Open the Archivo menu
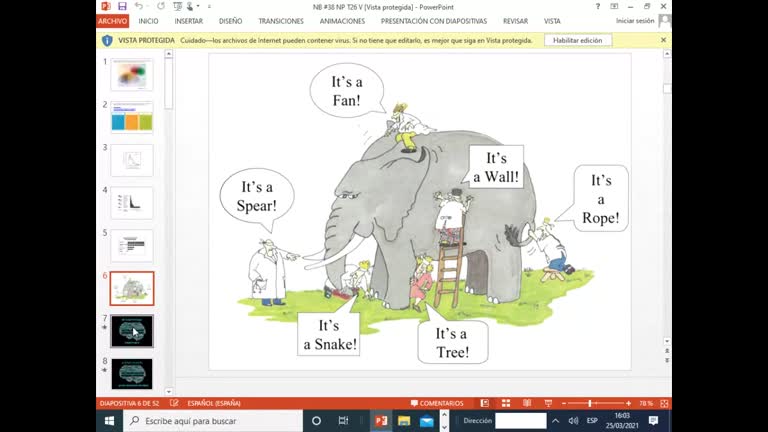768x432 pixels. pos(112,20)
